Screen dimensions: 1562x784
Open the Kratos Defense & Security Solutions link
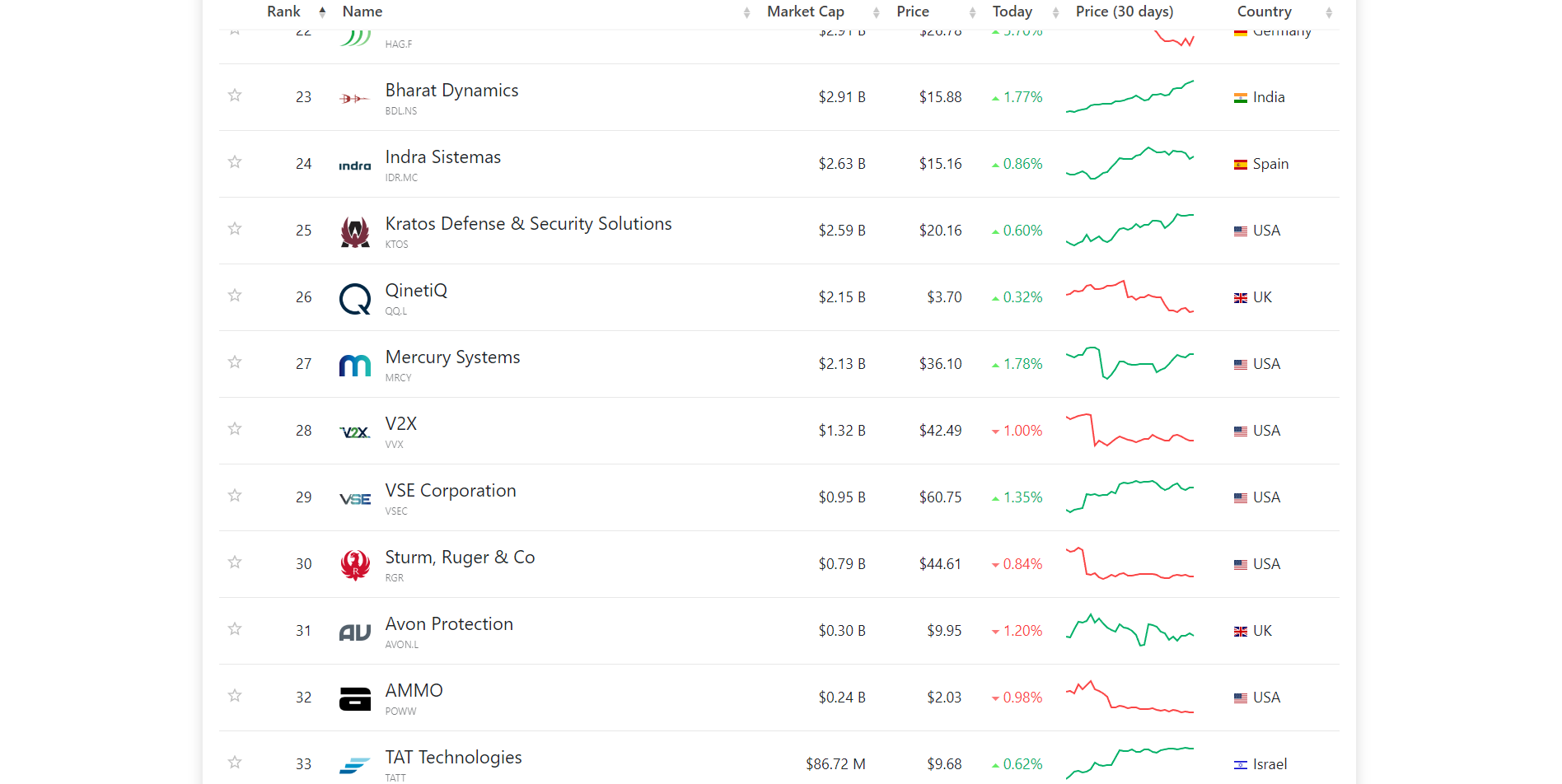[528, 224]
